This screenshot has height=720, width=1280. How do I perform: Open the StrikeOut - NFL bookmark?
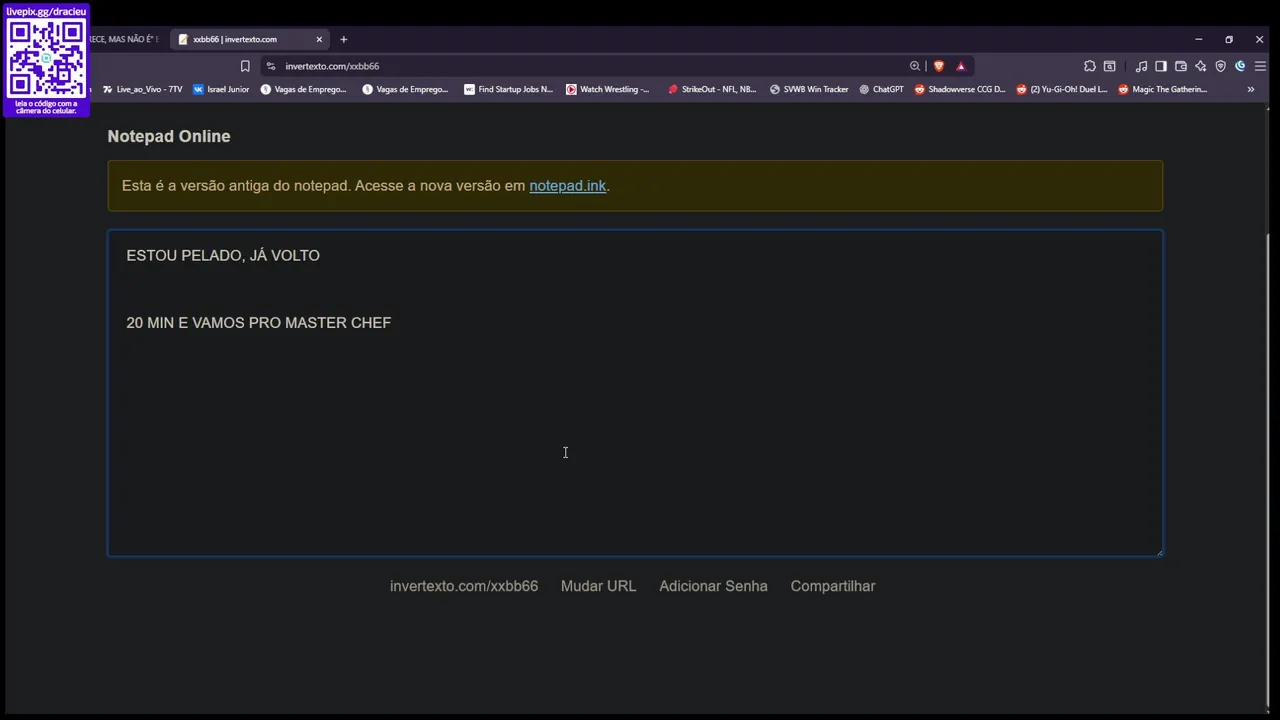(x=712, y=89)
